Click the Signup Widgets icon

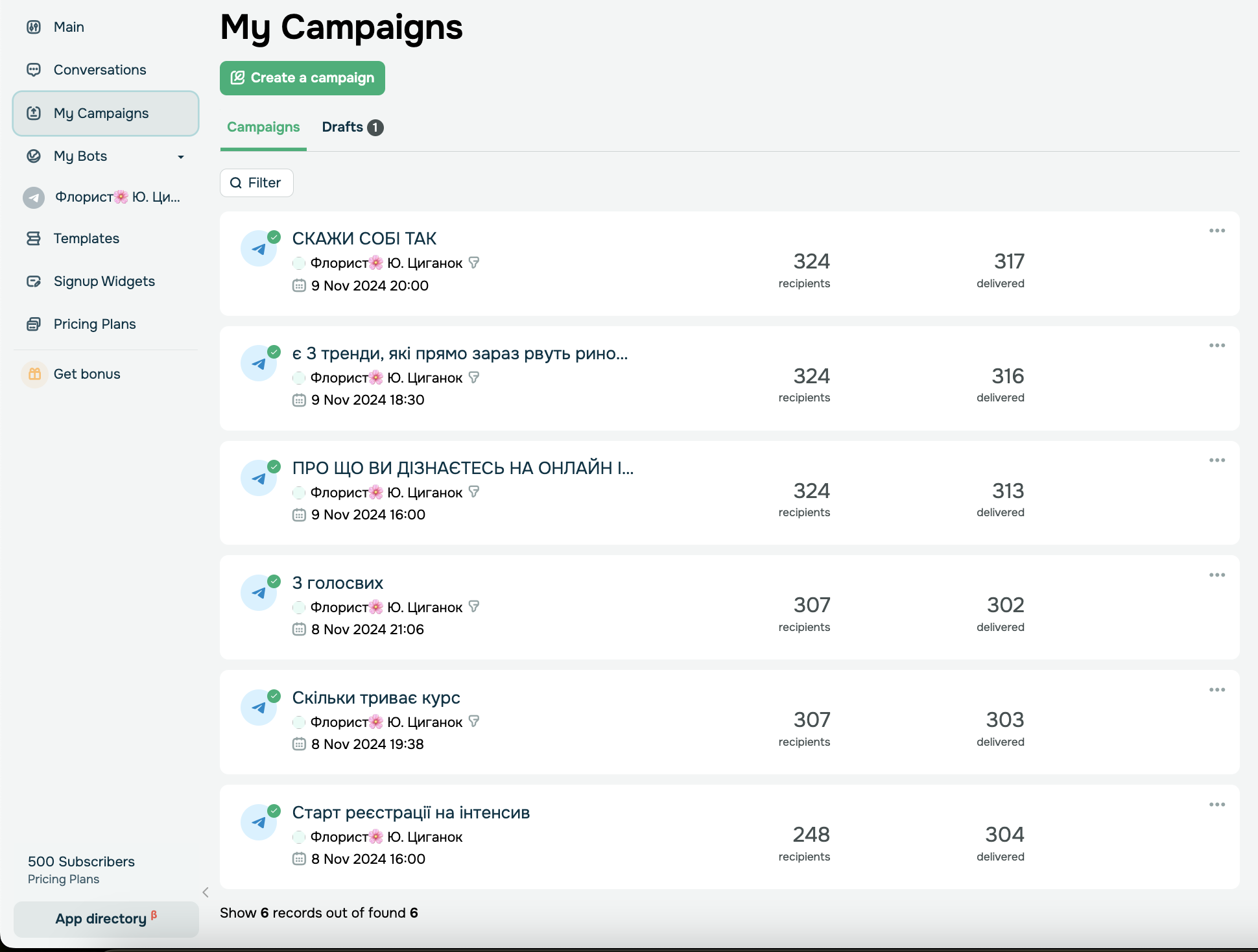click(x=34, y=281)
